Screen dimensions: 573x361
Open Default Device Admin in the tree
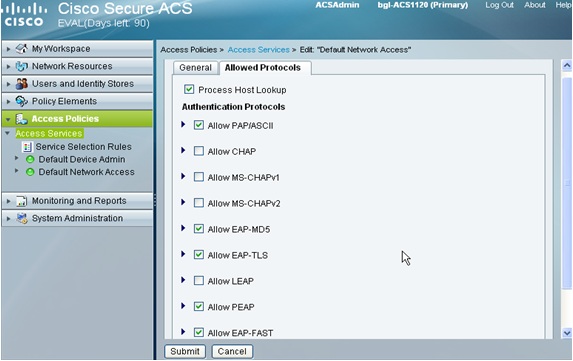point(82,159)
